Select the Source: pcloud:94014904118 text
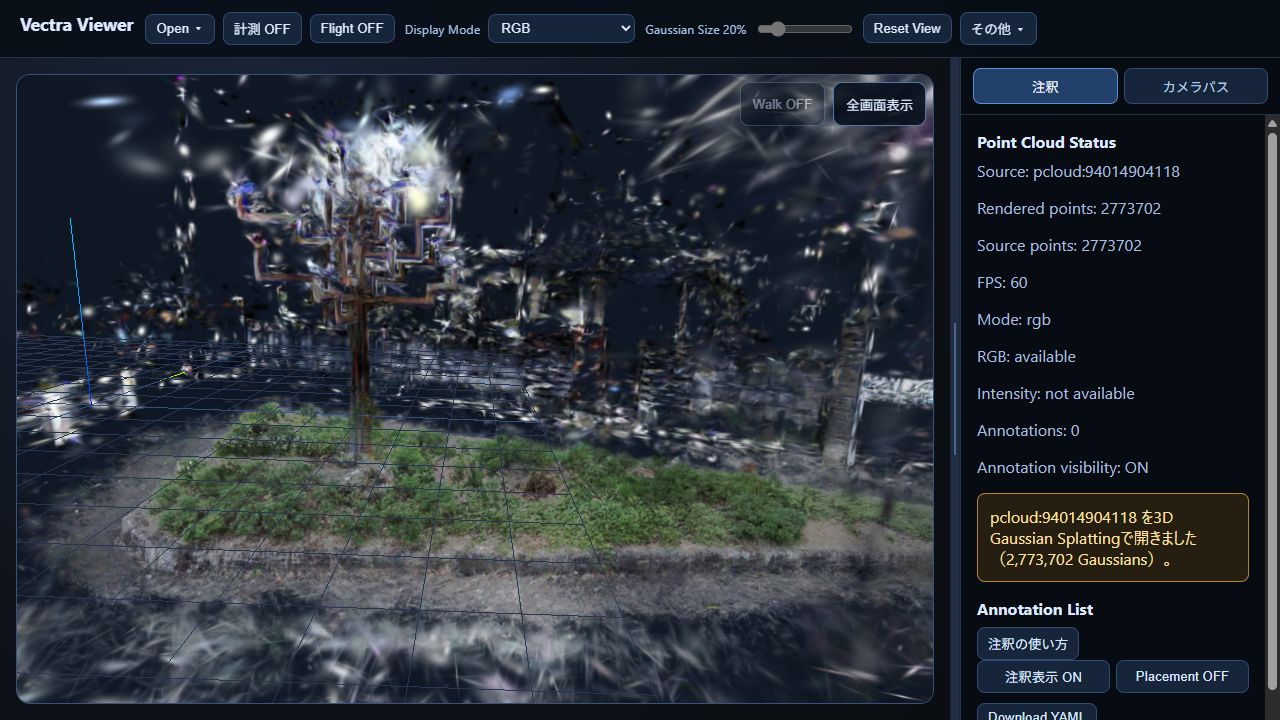This screenshot has height=720, width=1280. coord(1078,172)
